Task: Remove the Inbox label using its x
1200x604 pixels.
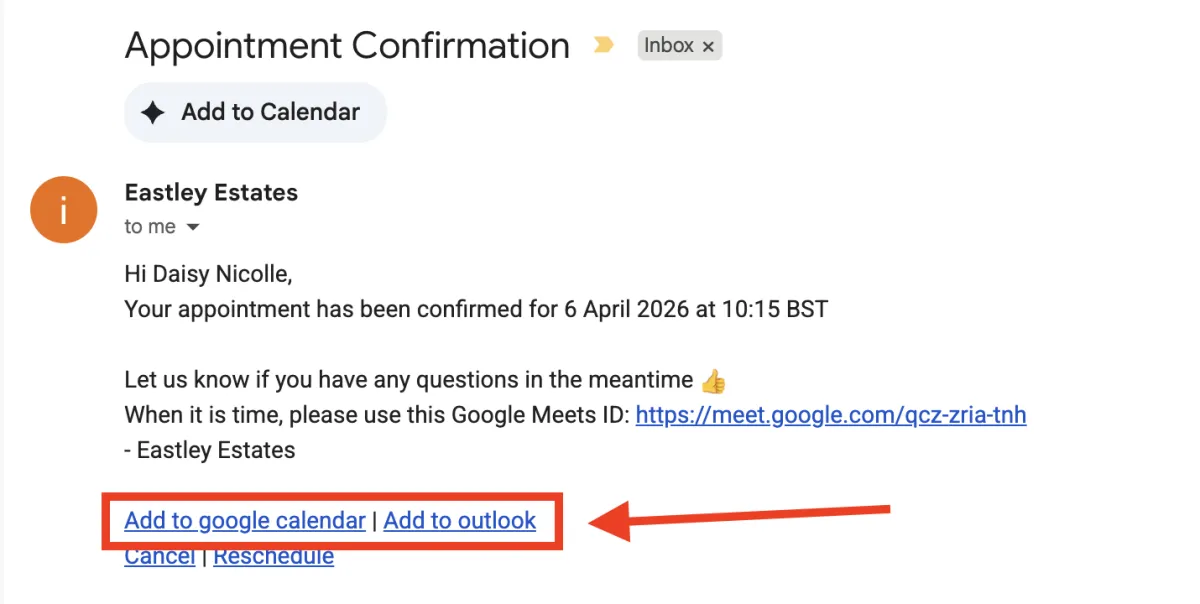Action: click(708, 46)
